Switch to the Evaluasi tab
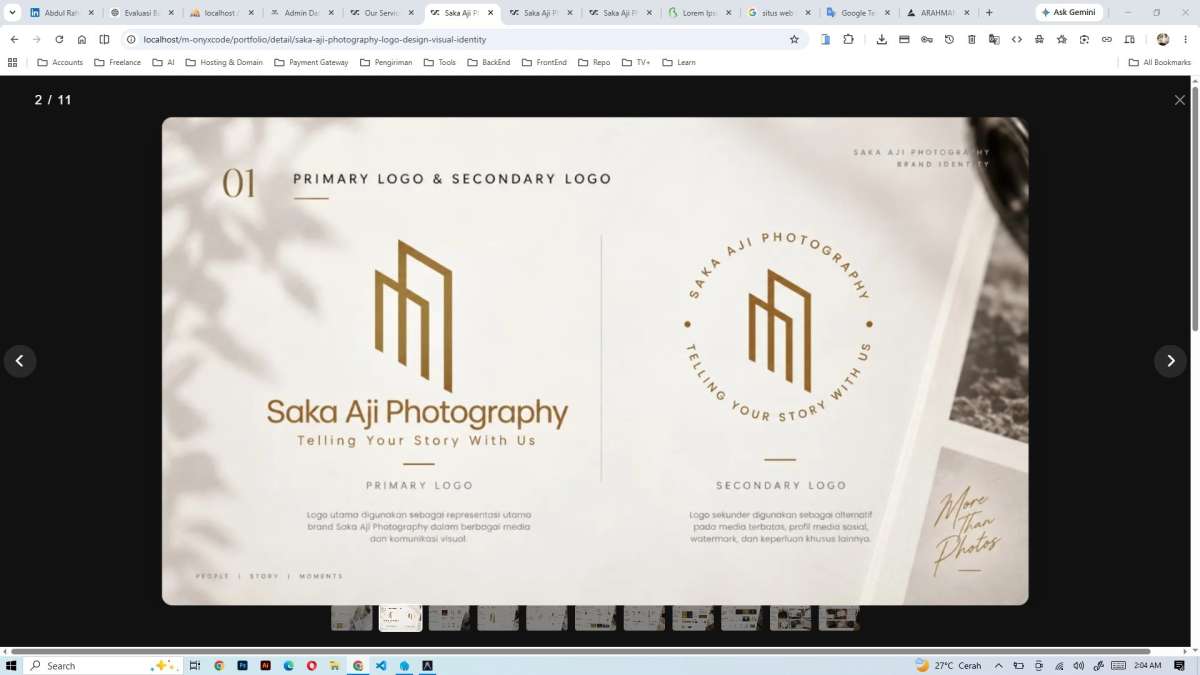 142,13
